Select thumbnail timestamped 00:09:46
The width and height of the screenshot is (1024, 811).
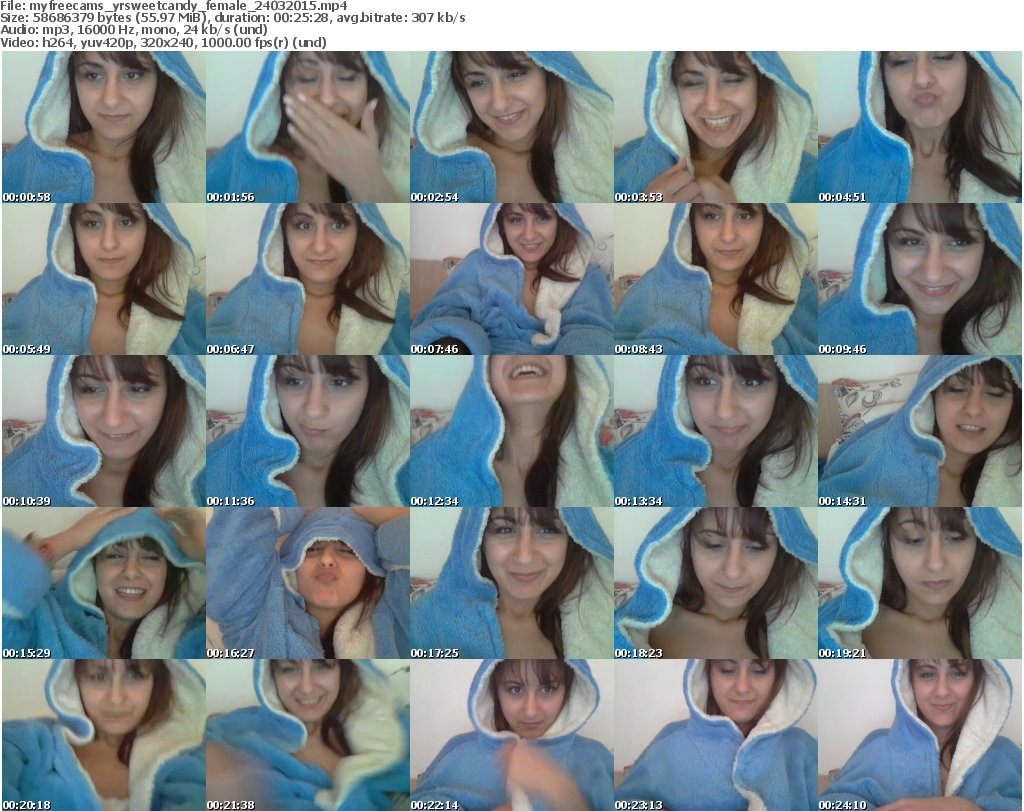pos(920,279)
